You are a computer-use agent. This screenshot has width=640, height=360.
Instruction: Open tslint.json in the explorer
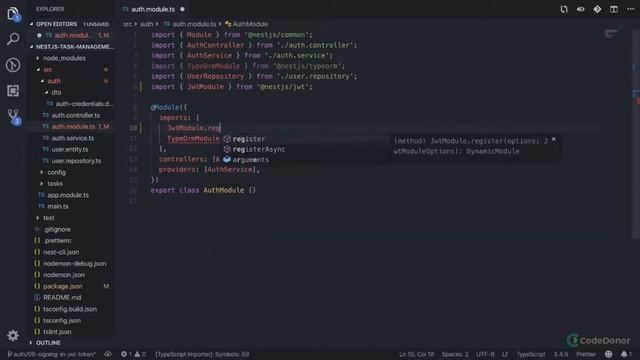coord(57,332)
